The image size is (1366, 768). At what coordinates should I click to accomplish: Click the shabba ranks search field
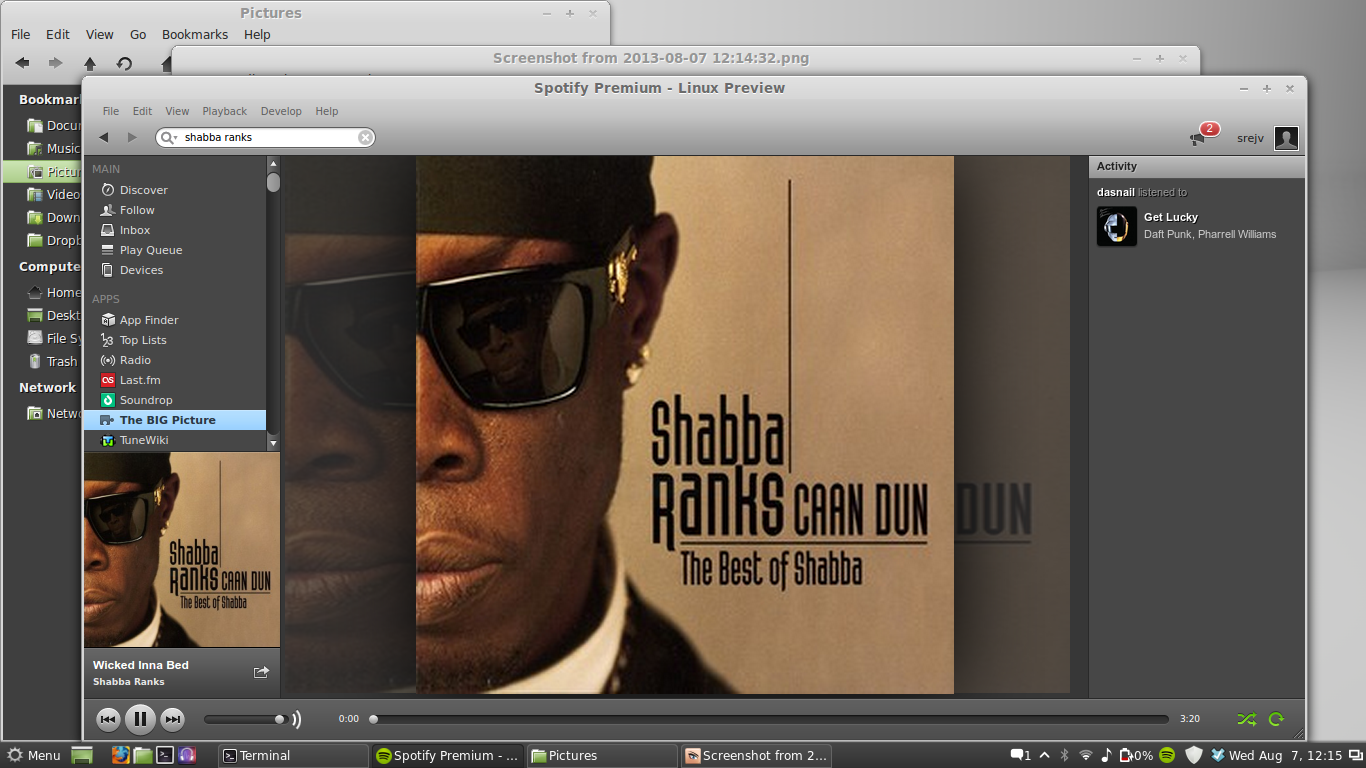tap(265, 137)
